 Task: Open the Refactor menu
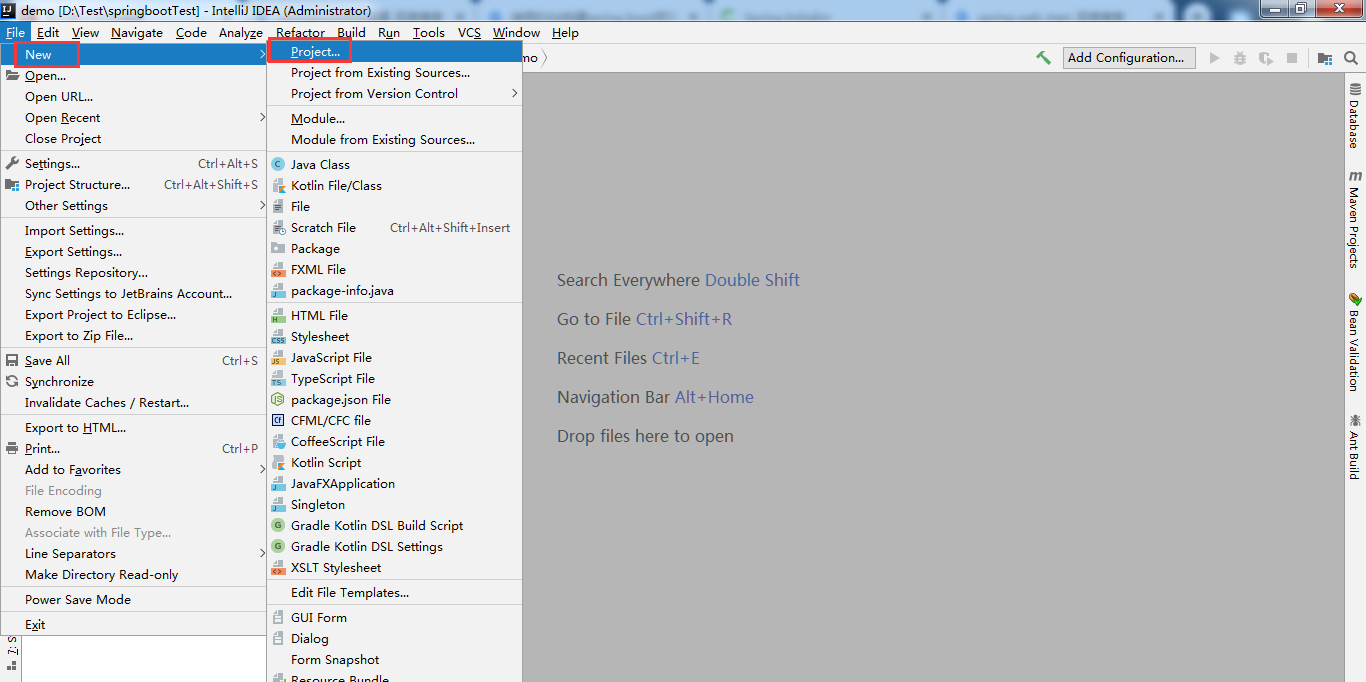coord(300,32)
